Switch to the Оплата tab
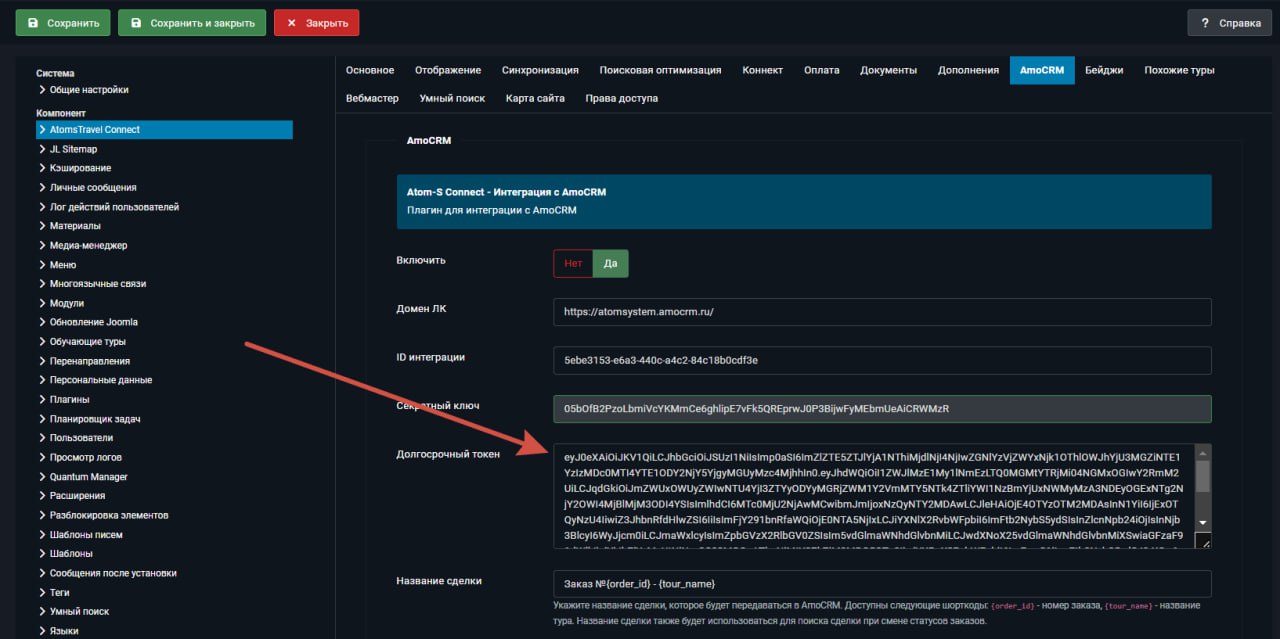This screenshot has height=639, width=1280. [x=822, y=70]
